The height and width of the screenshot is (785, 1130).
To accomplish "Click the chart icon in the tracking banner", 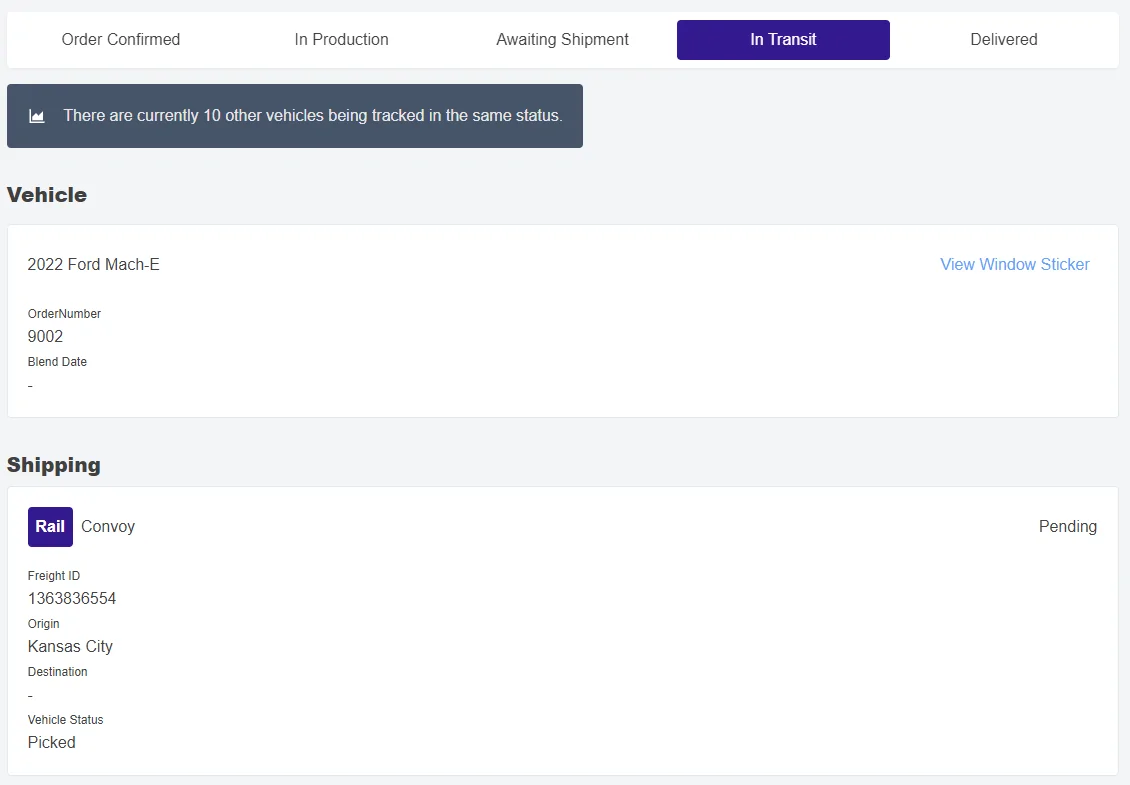I will [x=37, y=116].
